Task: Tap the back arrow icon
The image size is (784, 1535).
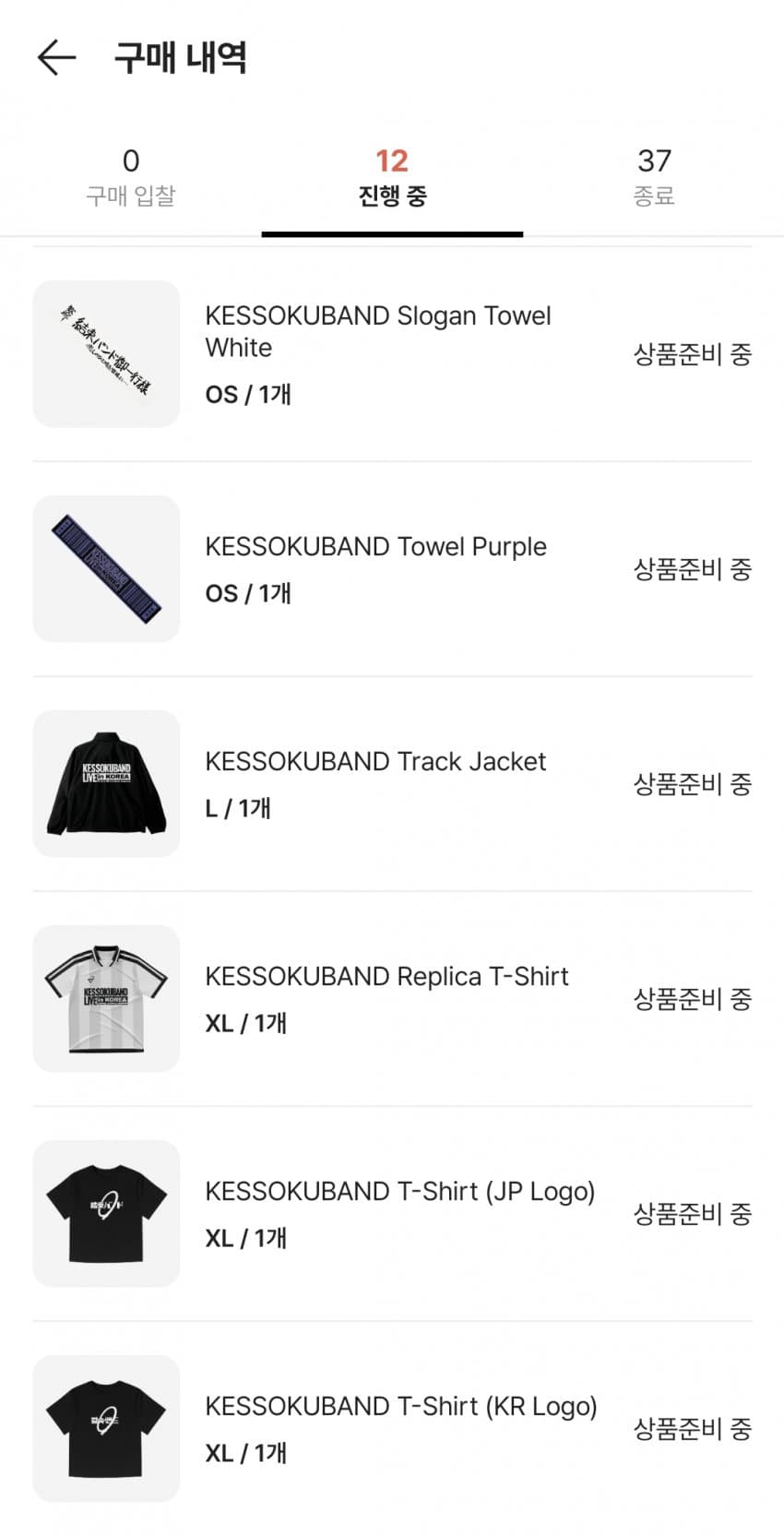Action: (x=56, y=57)
